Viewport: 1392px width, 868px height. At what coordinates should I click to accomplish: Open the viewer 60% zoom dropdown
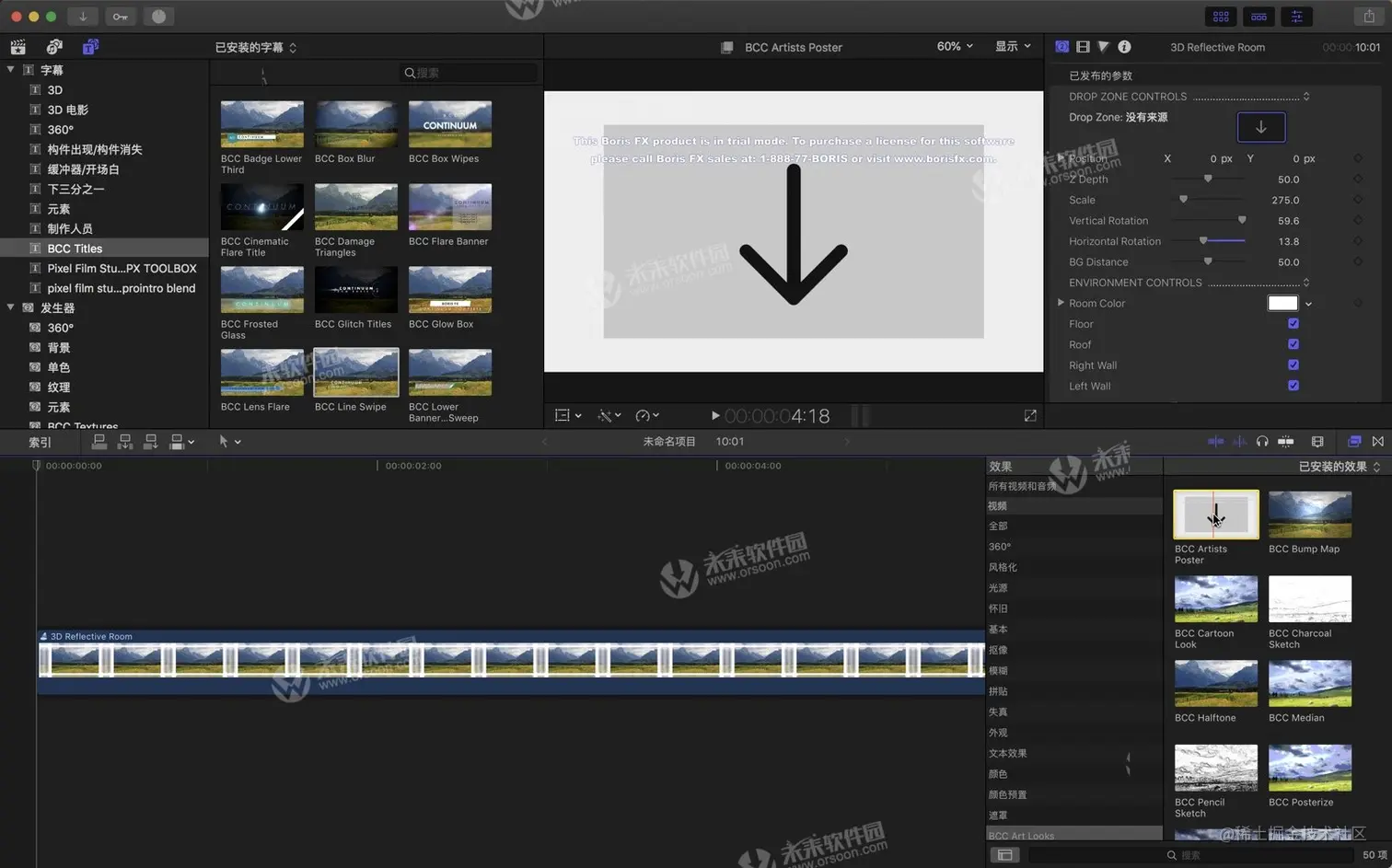(955, 47)
